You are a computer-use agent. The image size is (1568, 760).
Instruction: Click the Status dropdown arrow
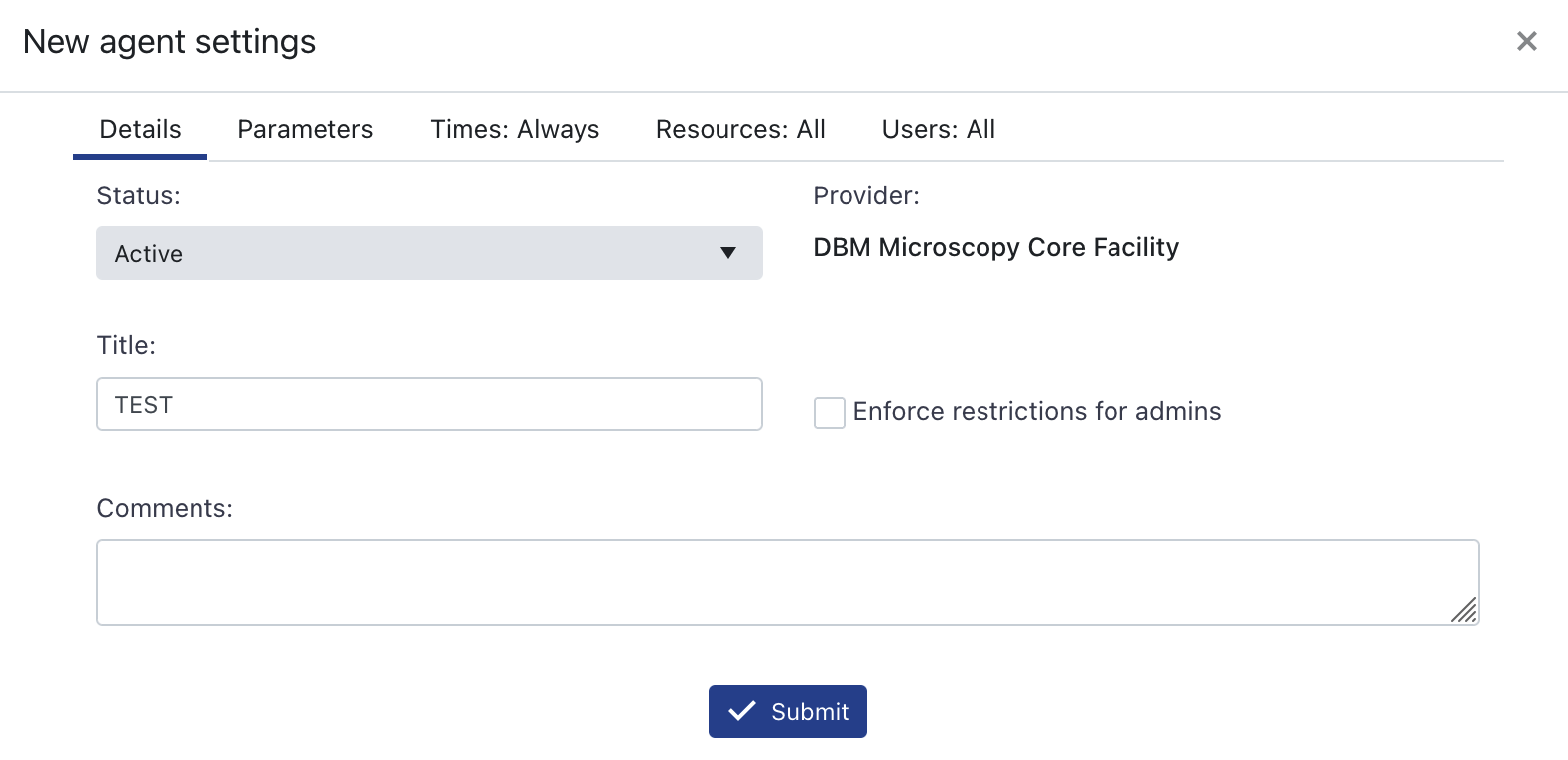click(x=727, y=253)
